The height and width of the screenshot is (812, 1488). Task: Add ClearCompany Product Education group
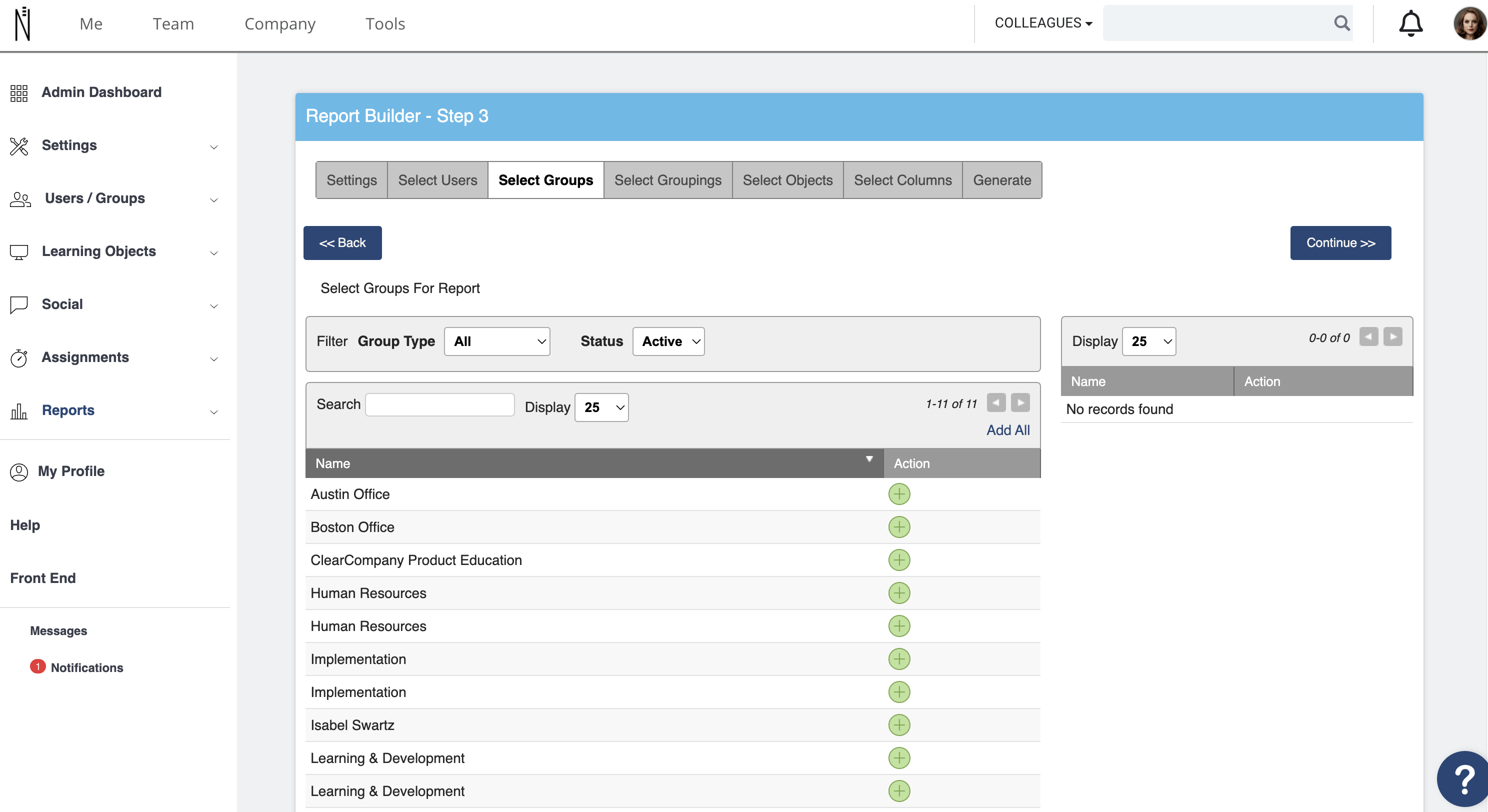pos(899,559)
